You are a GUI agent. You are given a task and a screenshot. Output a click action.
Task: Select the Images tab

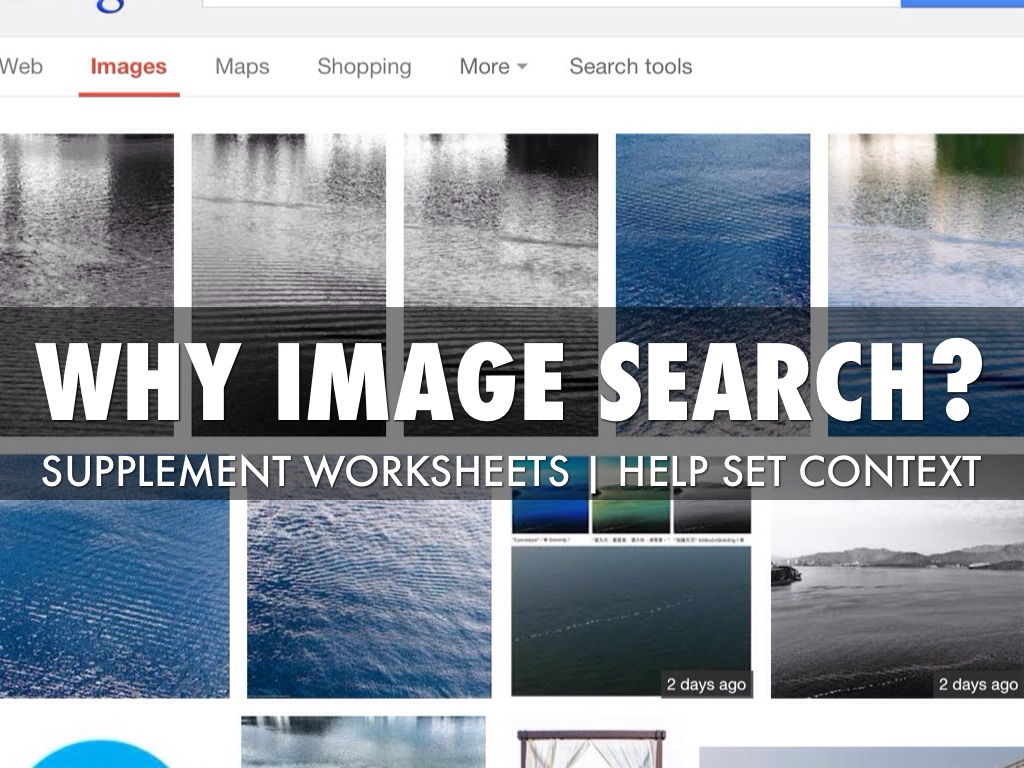point(129,67)
